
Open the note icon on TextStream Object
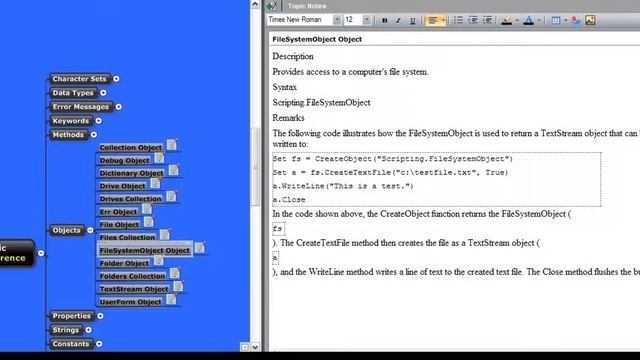pyautogui.click(x=178, y=287)
